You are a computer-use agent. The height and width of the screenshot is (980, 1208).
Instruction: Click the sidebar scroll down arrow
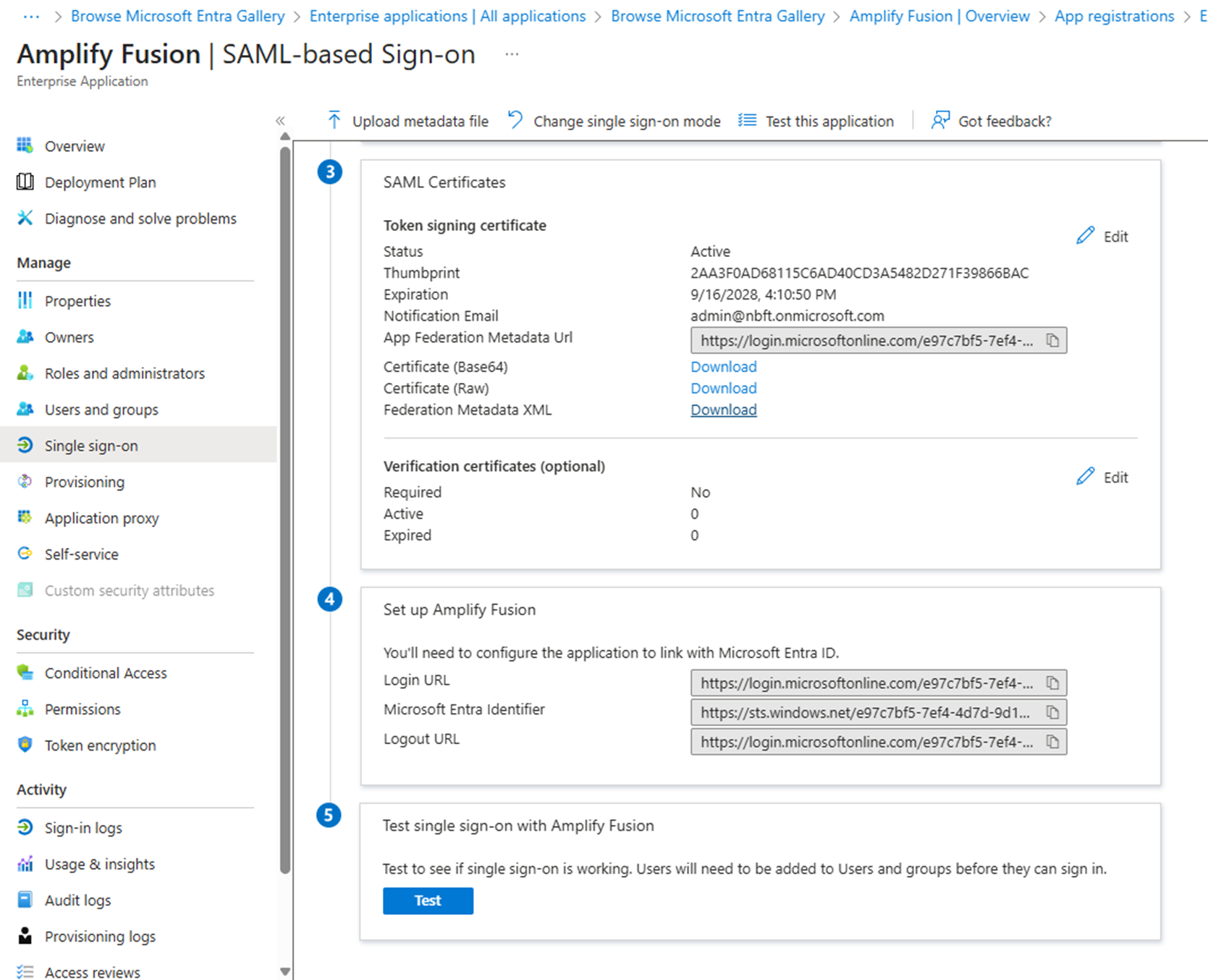pyautogui.click(x=285, y=972)
